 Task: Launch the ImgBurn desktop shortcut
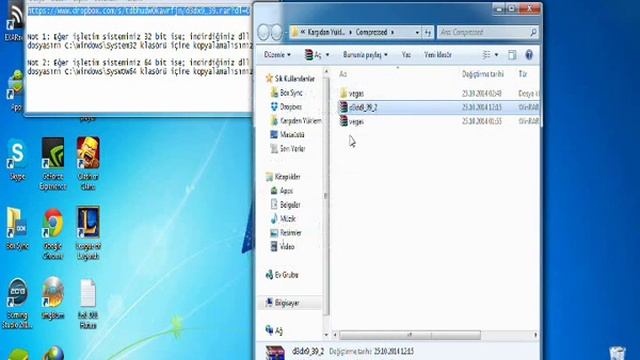53,298
